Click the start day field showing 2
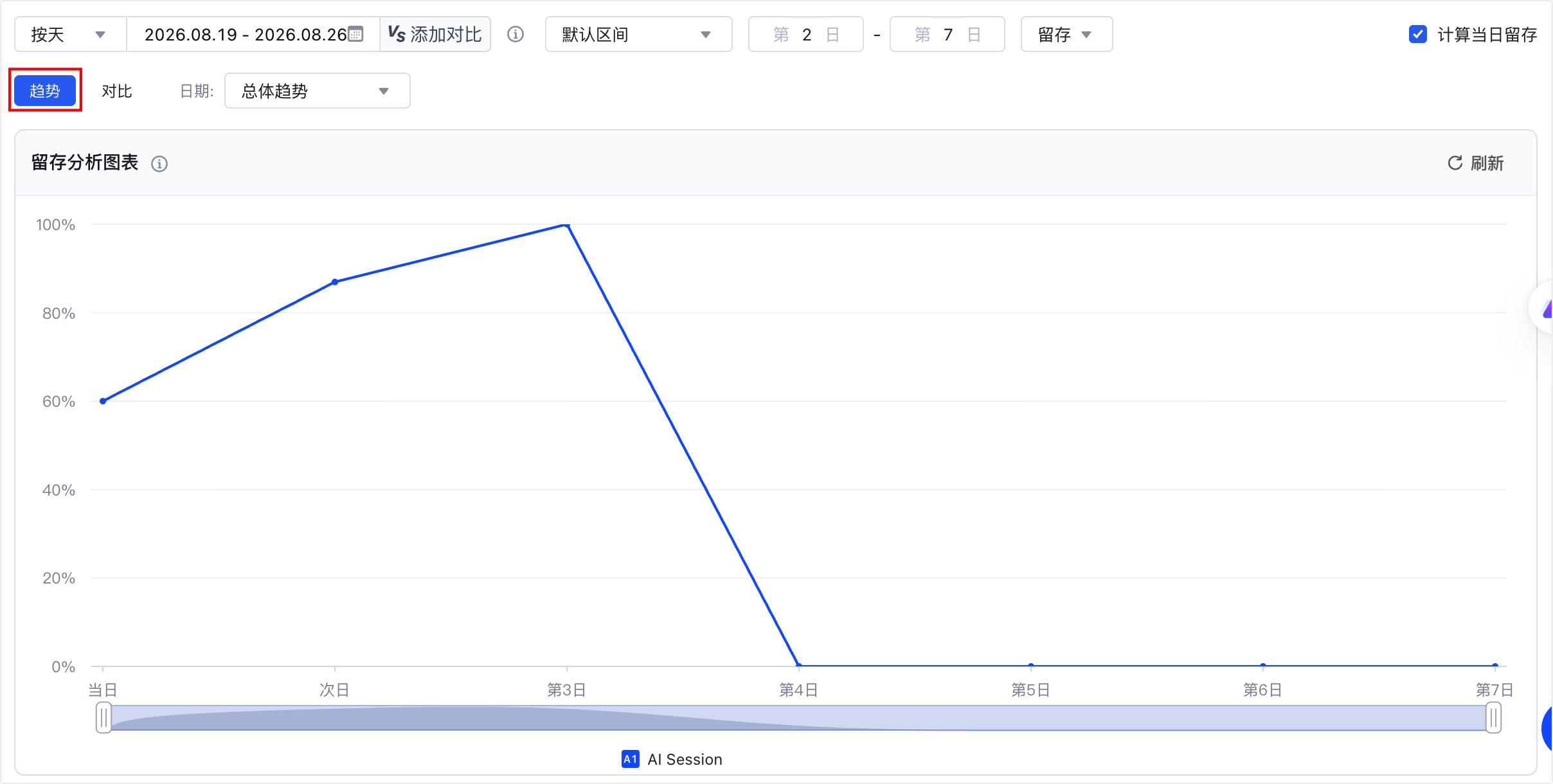 806,35
